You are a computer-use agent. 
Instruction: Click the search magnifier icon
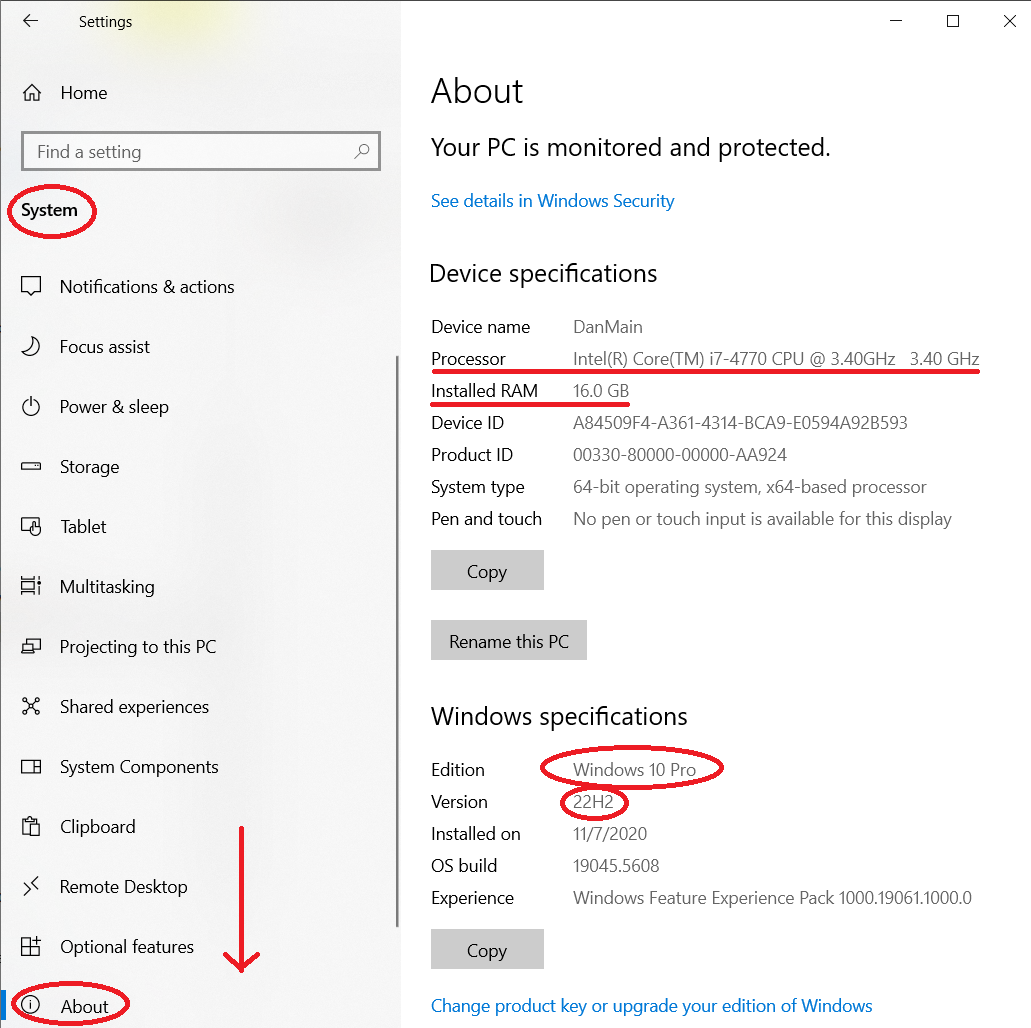361,152
